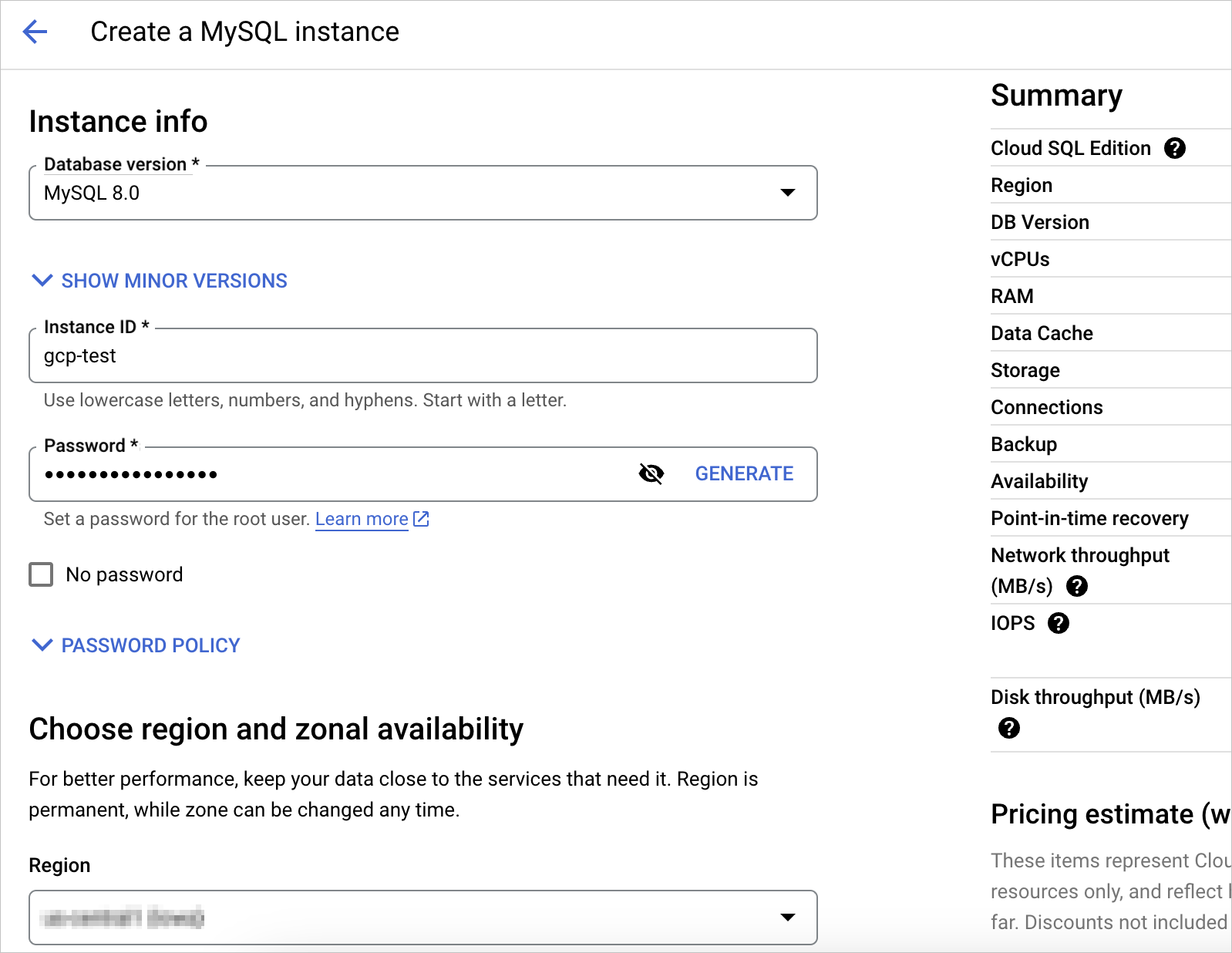
Task: Click help icon under Disk throughput
Action: click(x=1008, y=728)
